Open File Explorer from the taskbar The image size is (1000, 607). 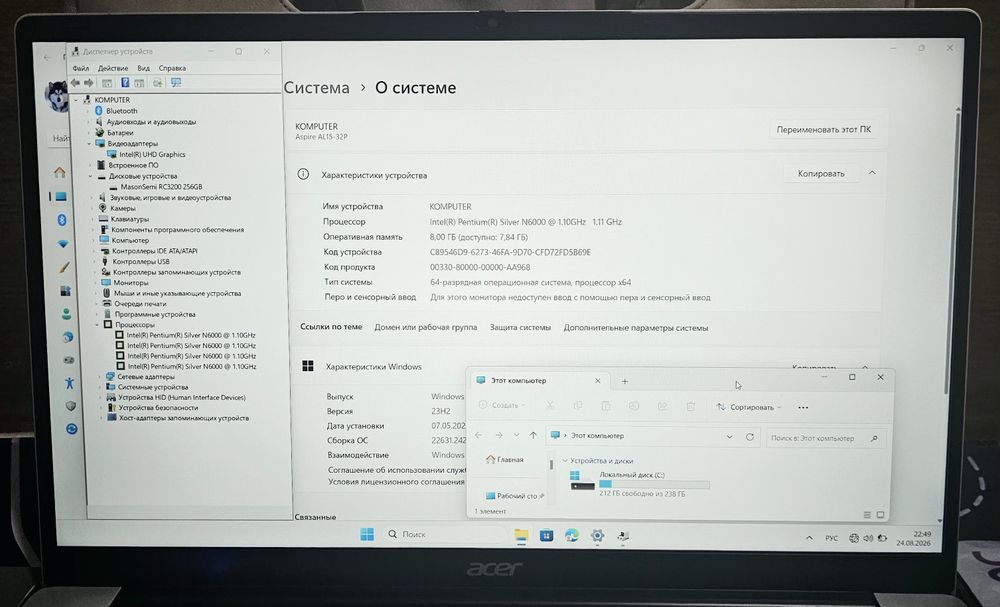(x=521, y=535)
